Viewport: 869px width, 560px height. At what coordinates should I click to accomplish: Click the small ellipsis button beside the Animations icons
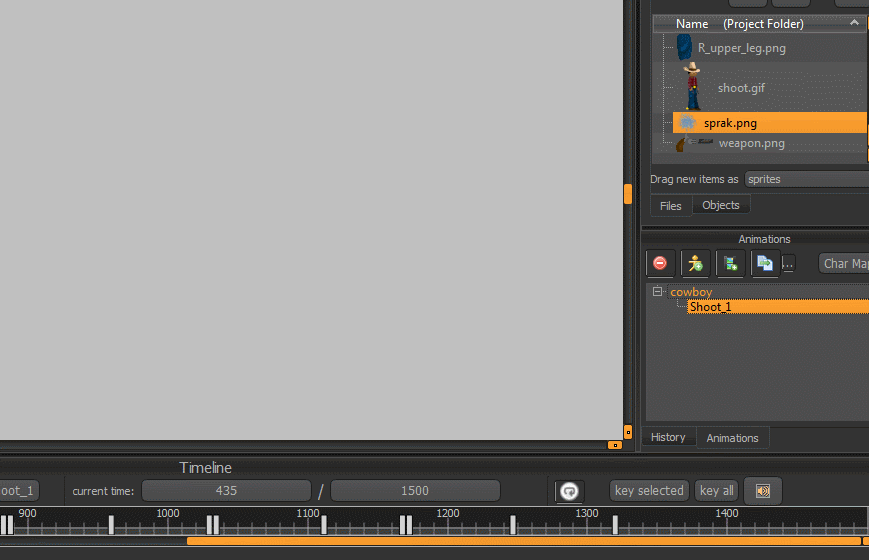pyautogui.click(x=789, y=264)
